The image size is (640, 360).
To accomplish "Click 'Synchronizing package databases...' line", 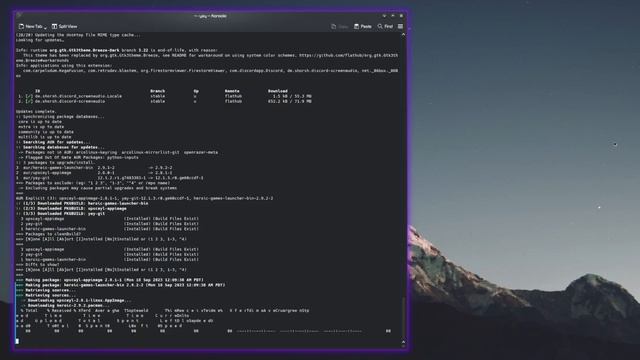I will [60, 117].
